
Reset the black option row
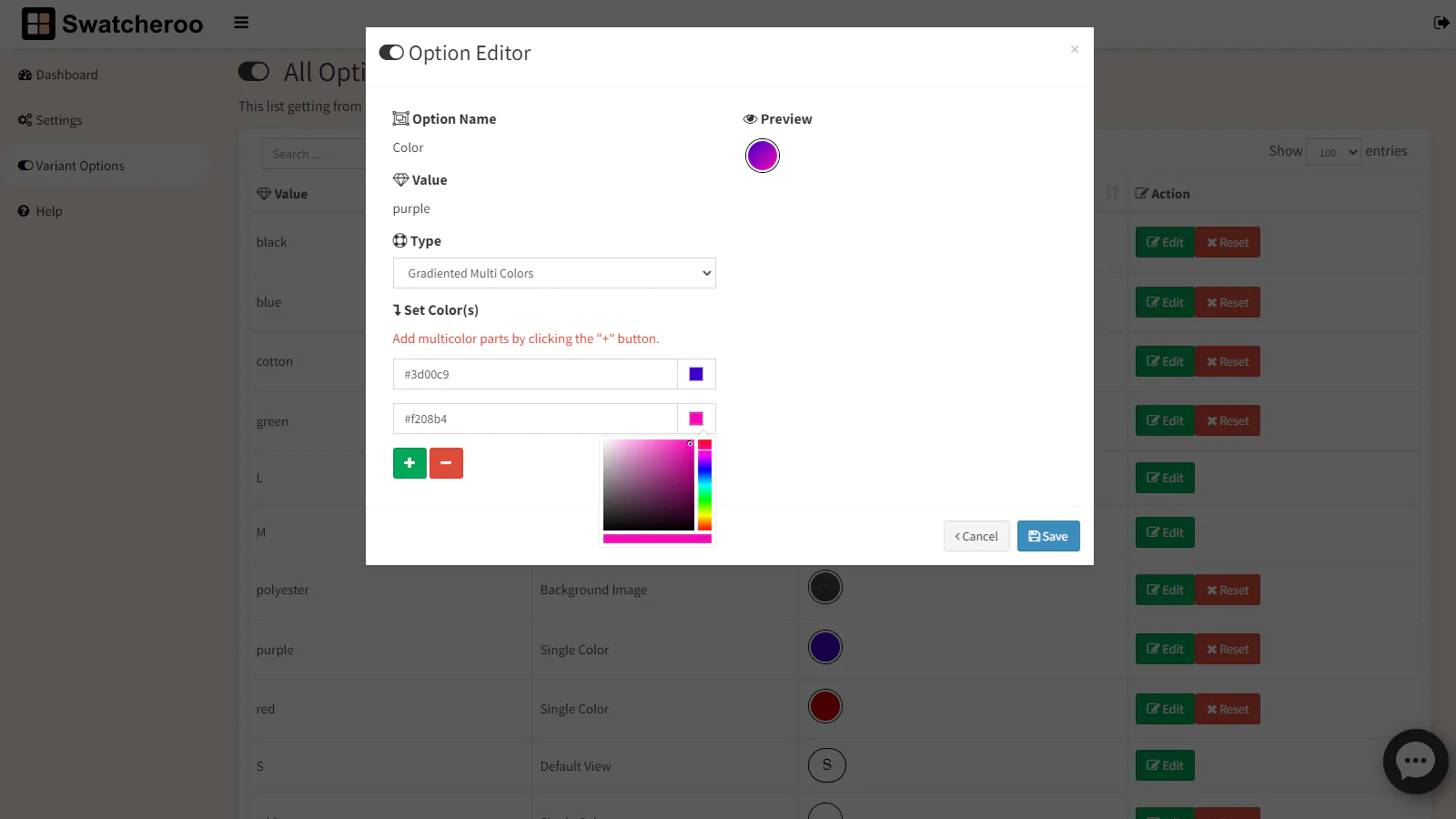click(x=1228, y=242)
